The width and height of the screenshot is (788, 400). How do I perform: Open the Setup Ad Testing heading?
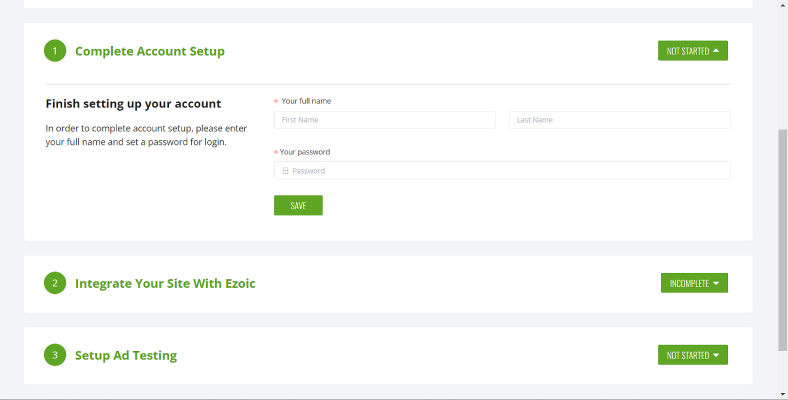tap(126, 355)
